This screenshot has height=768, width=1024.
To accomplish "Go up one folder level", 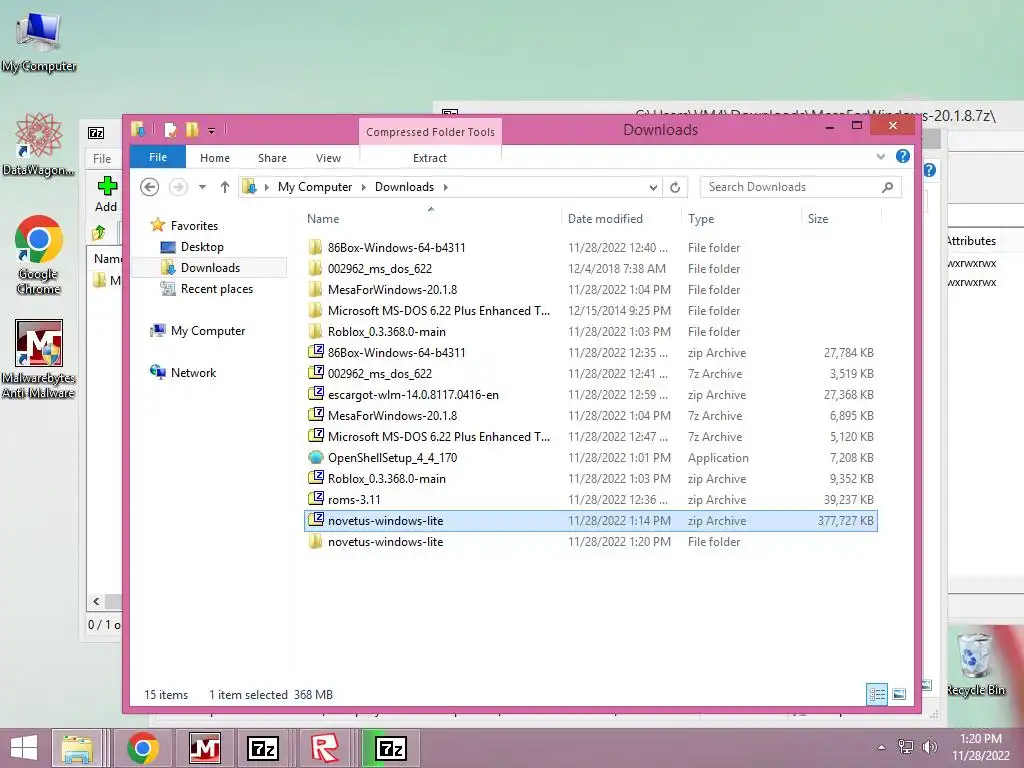I will click(225, 187).
